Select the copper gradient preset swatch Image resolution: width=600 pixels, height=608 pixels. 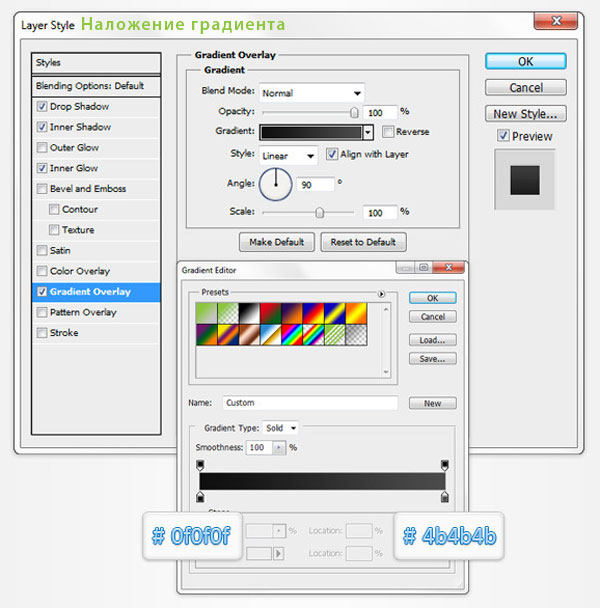coord(247,335)
